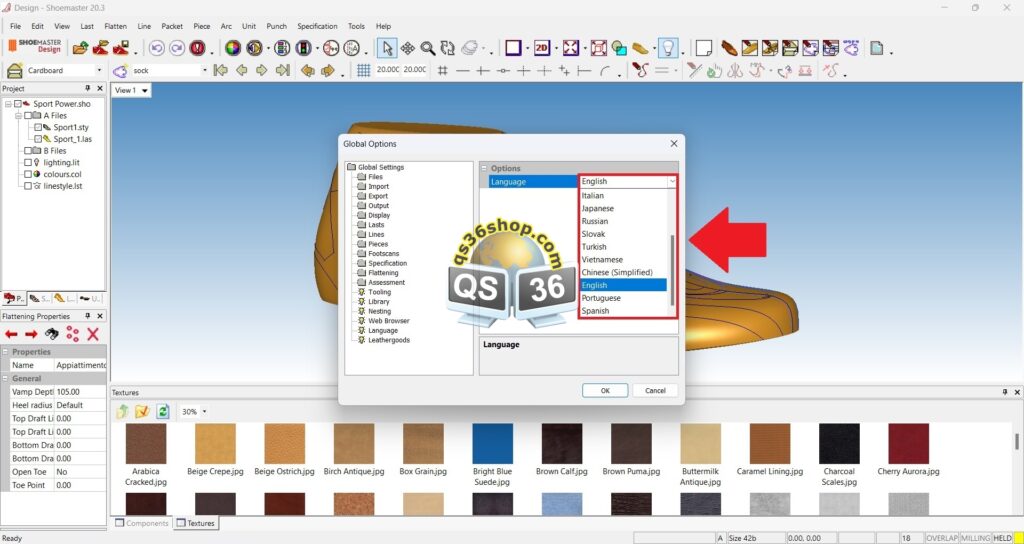1024x544 pixels.
Task: Select the arrow pointer tool
Action: 388,47
